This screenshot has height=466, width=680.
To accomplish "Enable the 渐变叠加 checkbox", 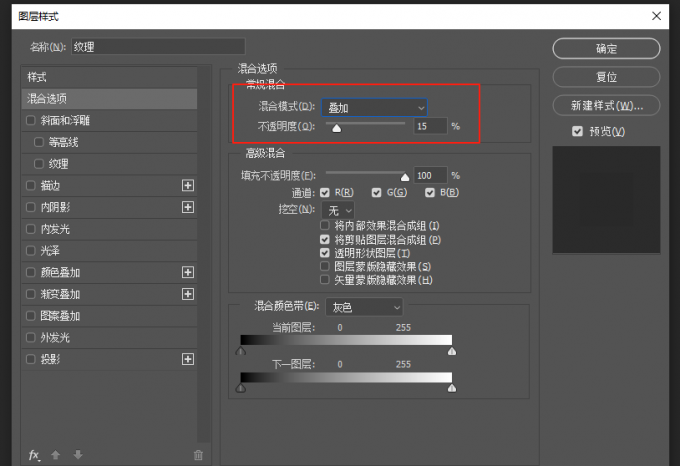I will click(x=31, y=294).
